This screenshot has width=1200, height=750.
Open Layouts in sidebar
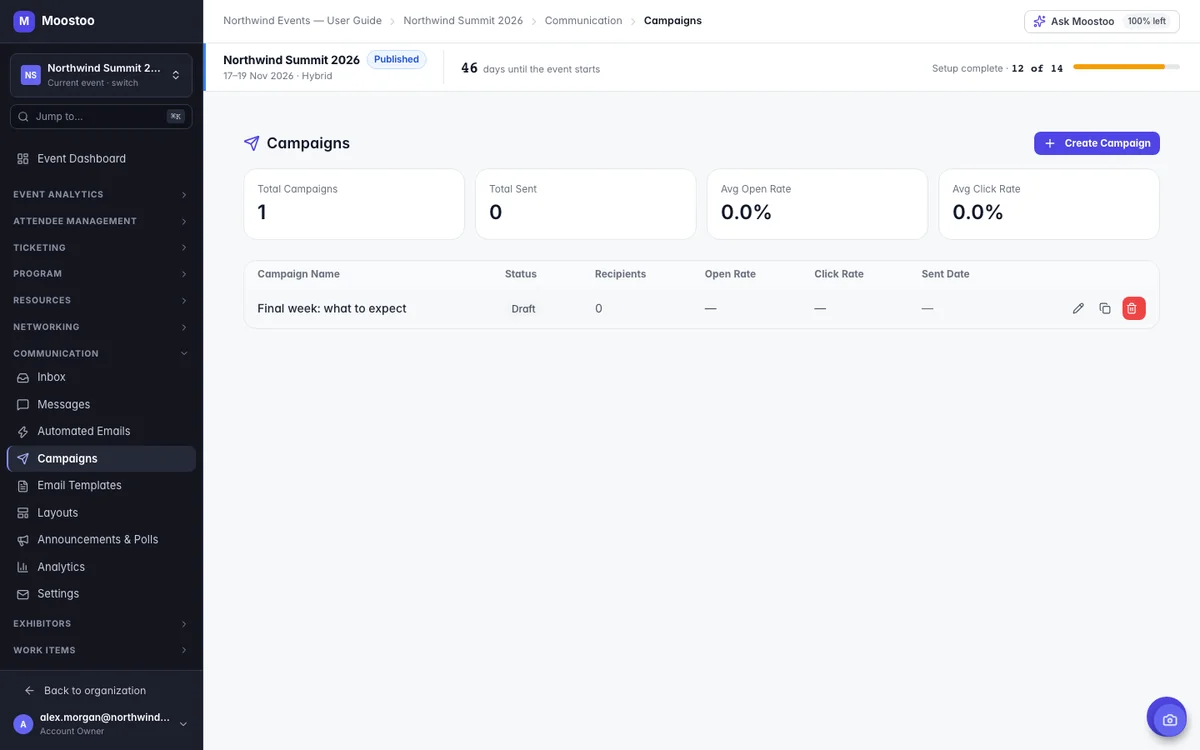101,513
